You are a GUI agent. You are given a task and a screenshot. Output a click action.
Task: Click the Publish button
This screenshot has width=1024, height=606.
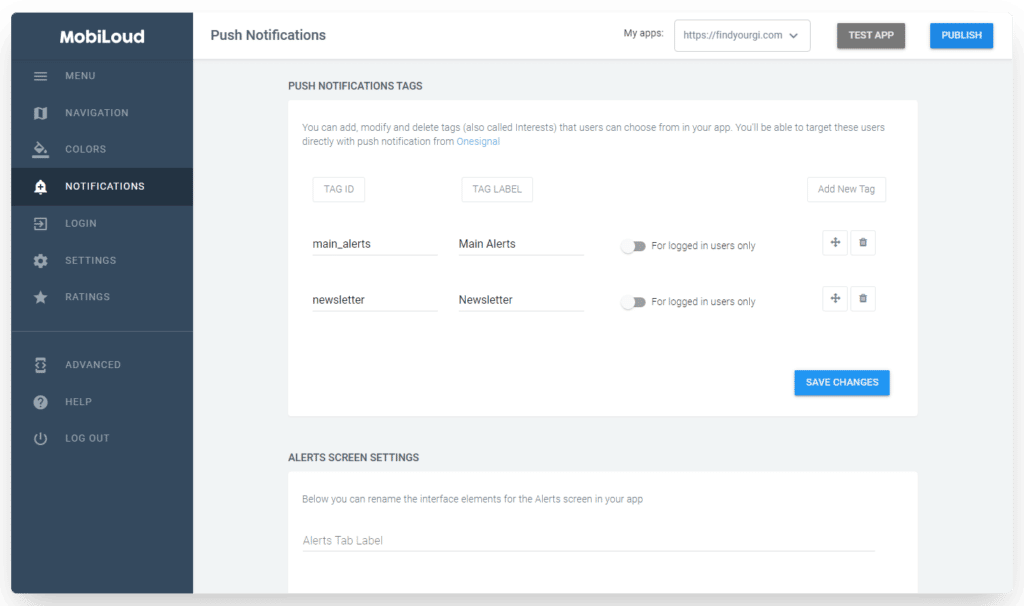[961, 35]
